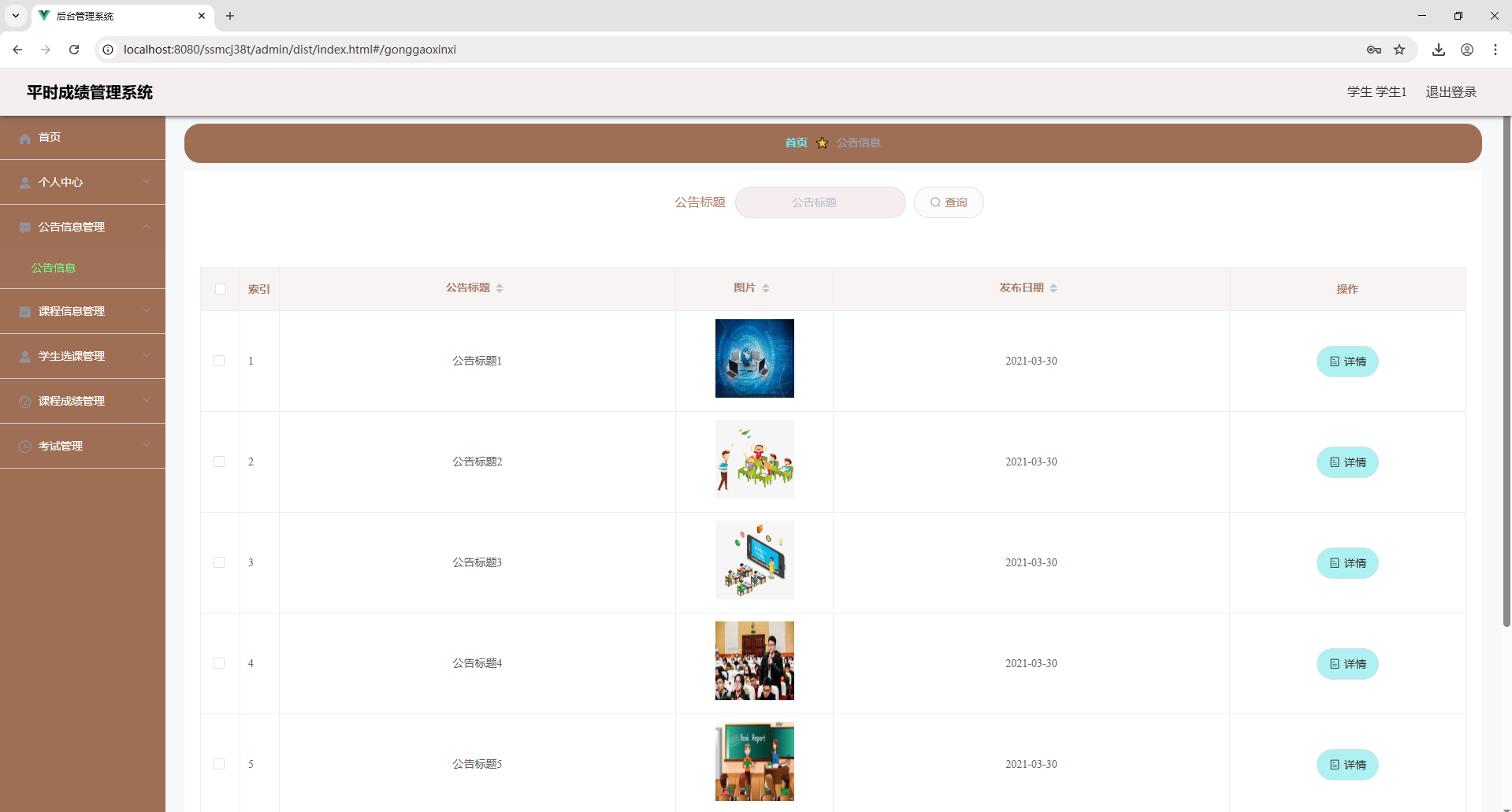Select the 公告信息 submenu item

54,268
